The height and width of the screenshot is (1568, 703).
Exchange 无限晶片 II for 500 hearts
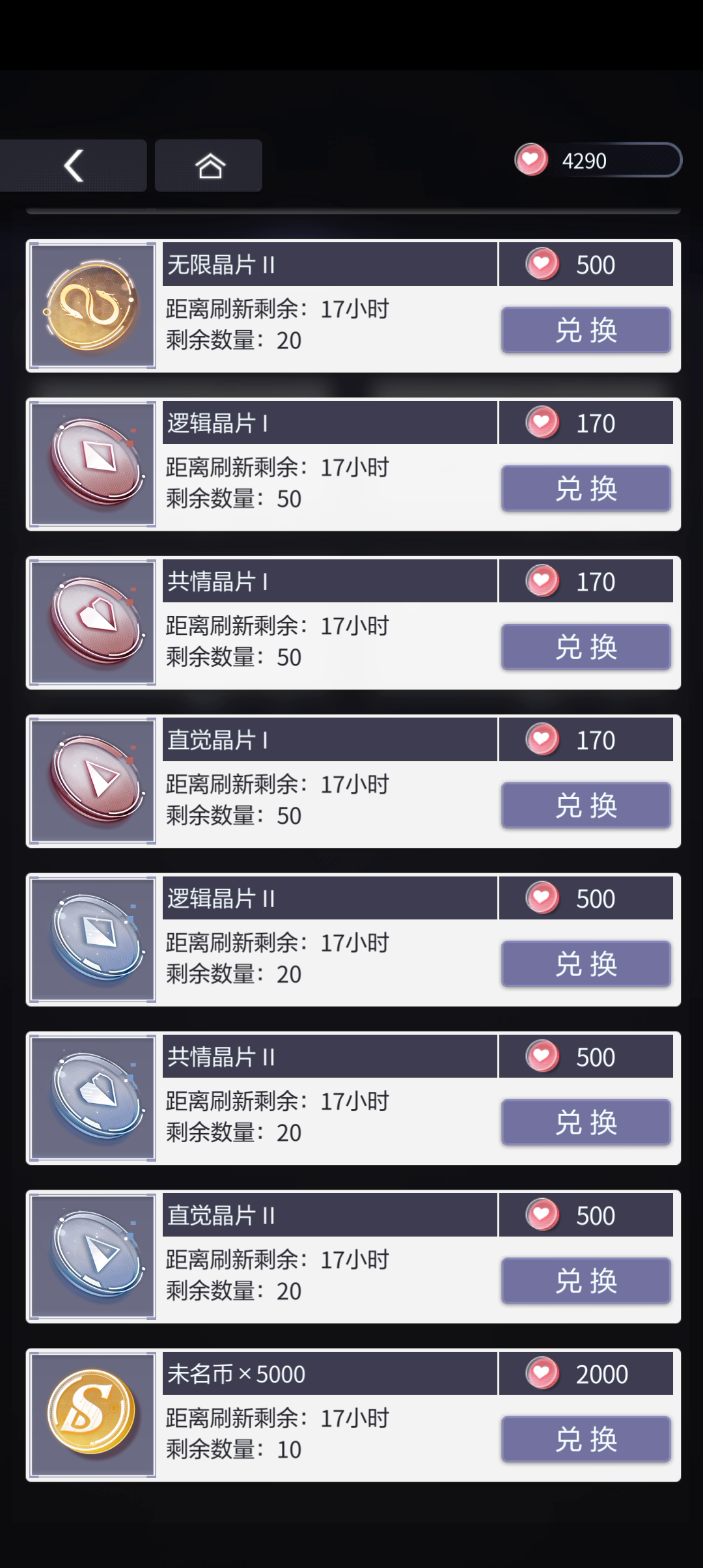[586, 330]
